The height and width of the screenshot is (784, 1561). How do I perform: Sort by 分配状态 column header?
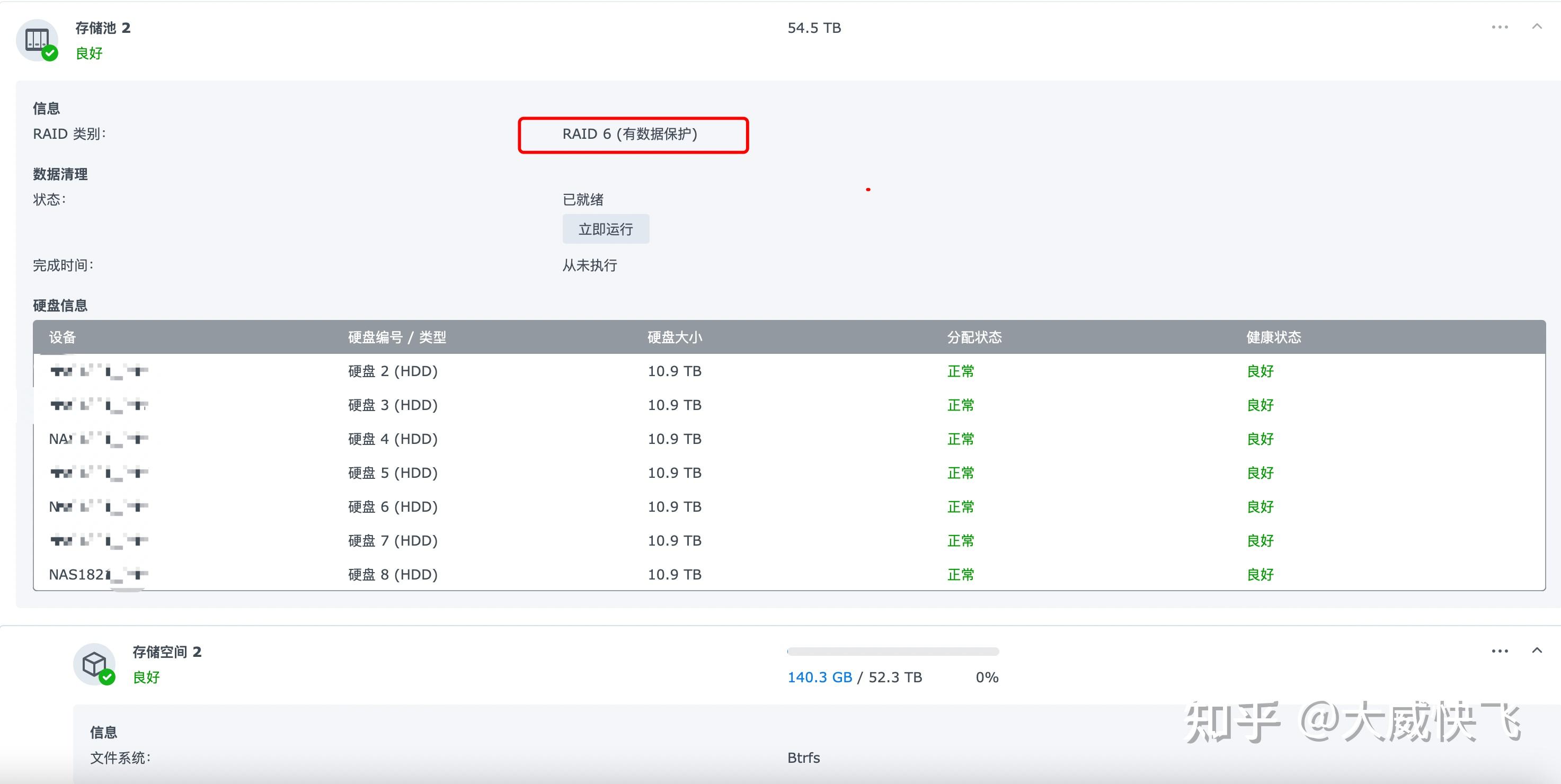[974, 337]
